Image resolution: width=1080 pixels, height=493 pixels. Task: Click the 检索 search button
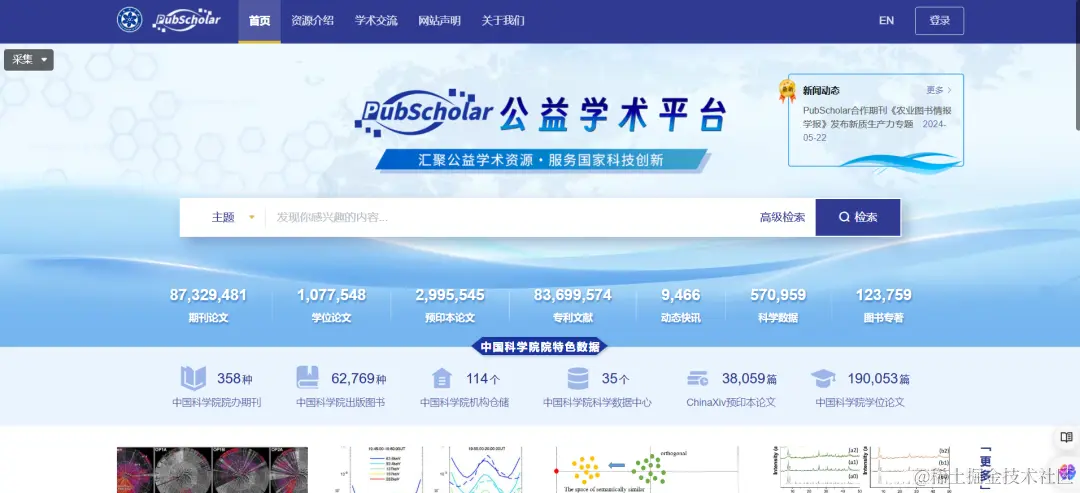(858, 217)
